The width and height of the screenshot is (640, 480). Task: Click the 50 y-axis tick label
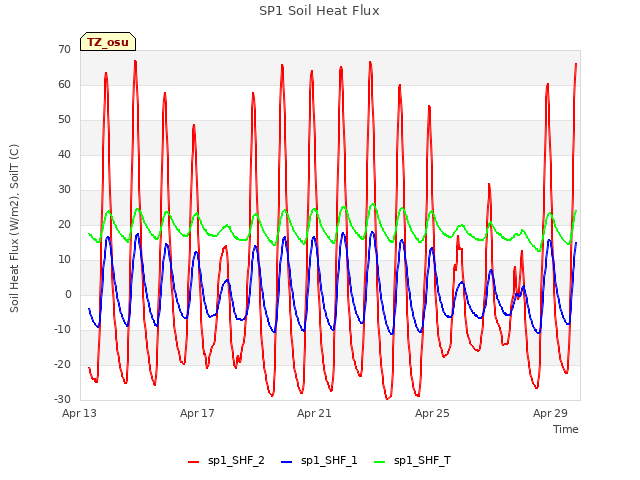click(64, 120)
